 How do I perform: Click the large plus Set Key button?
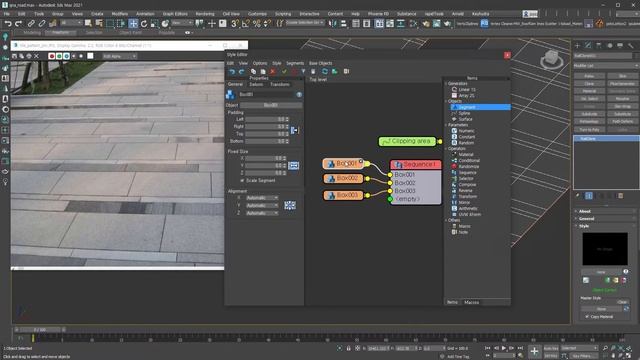click(x=534, y=351)
